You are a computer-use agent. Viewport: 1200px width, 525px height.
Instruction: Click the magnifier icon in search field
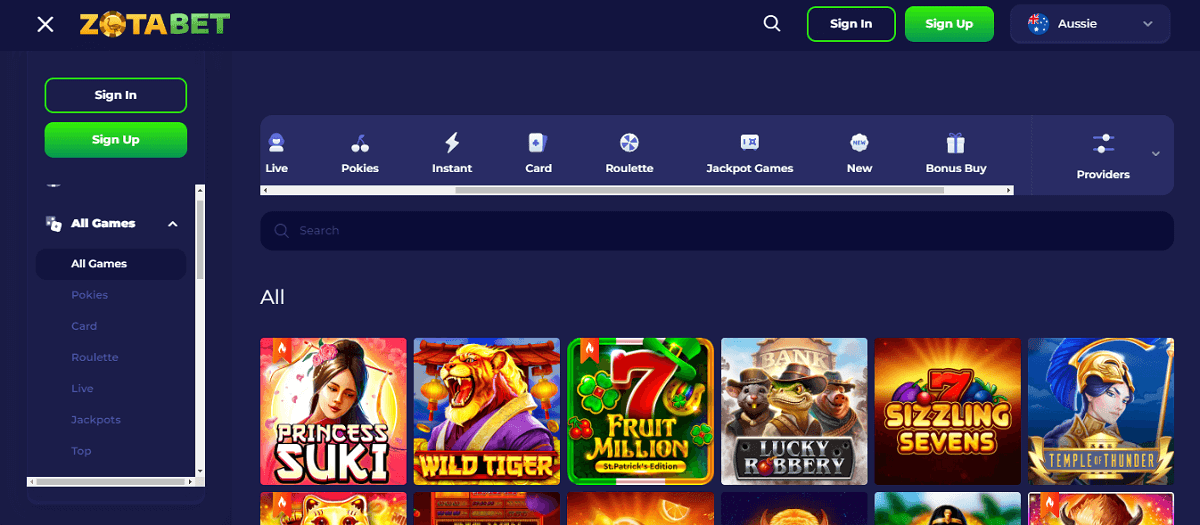tap(282, 231)
